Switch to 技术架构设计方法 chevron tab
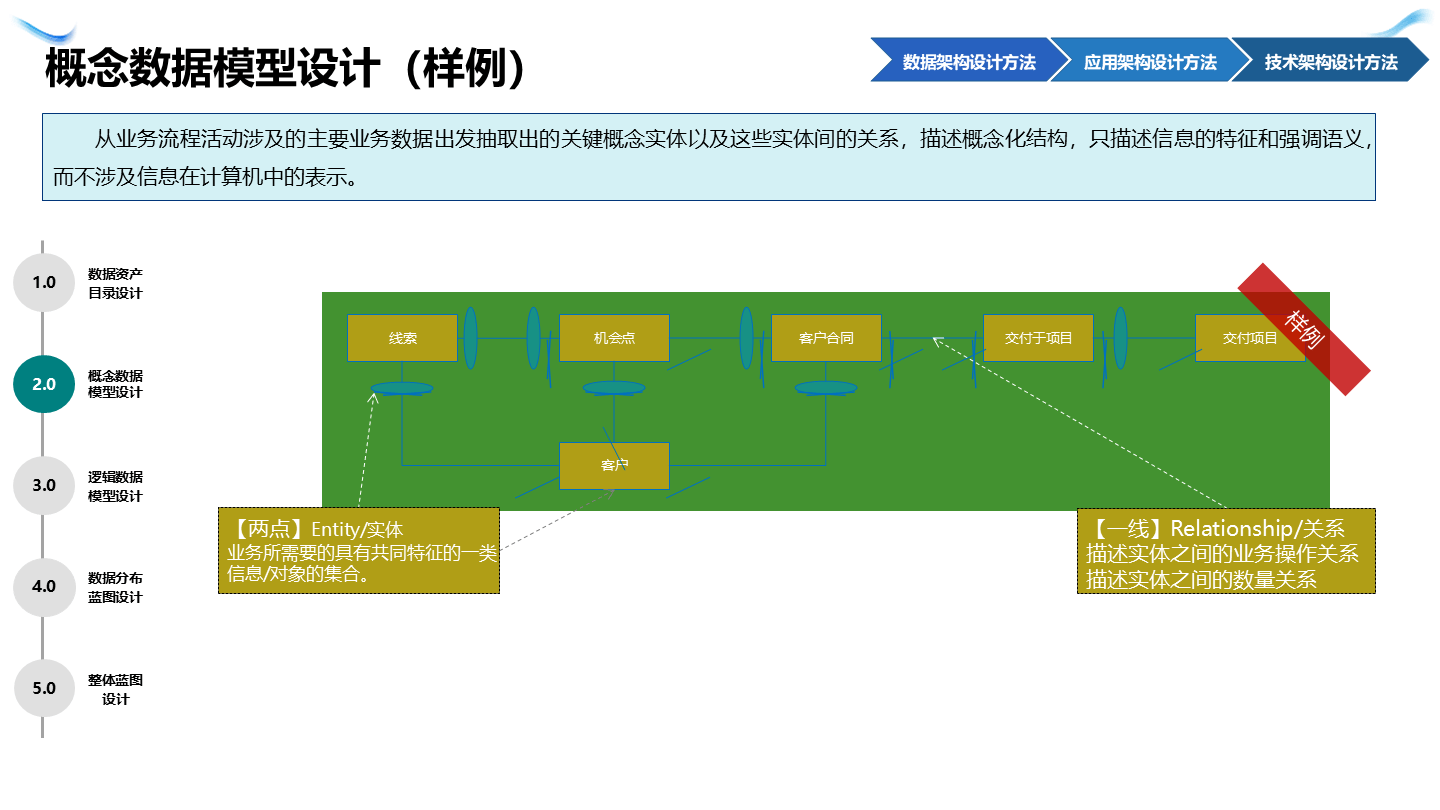 1330,60
